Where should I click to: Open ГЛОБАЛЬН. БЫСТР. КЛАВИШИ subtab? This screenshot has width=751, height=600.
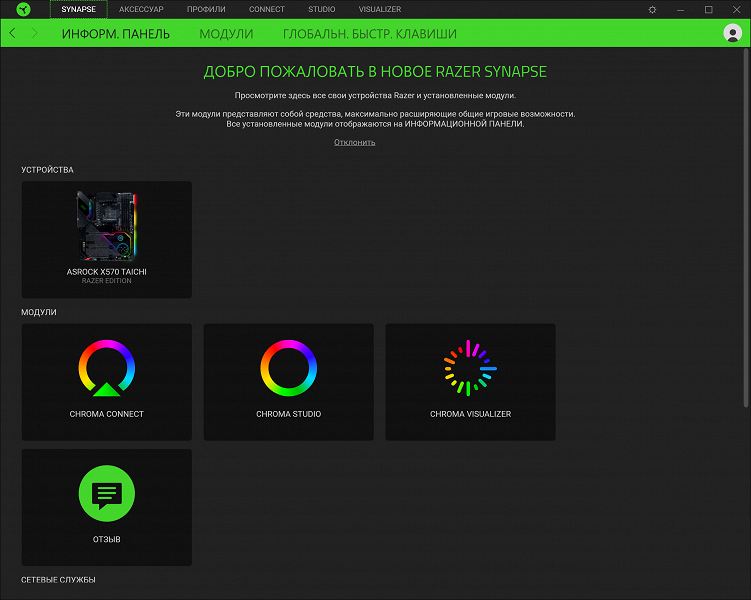coord(370,34)
